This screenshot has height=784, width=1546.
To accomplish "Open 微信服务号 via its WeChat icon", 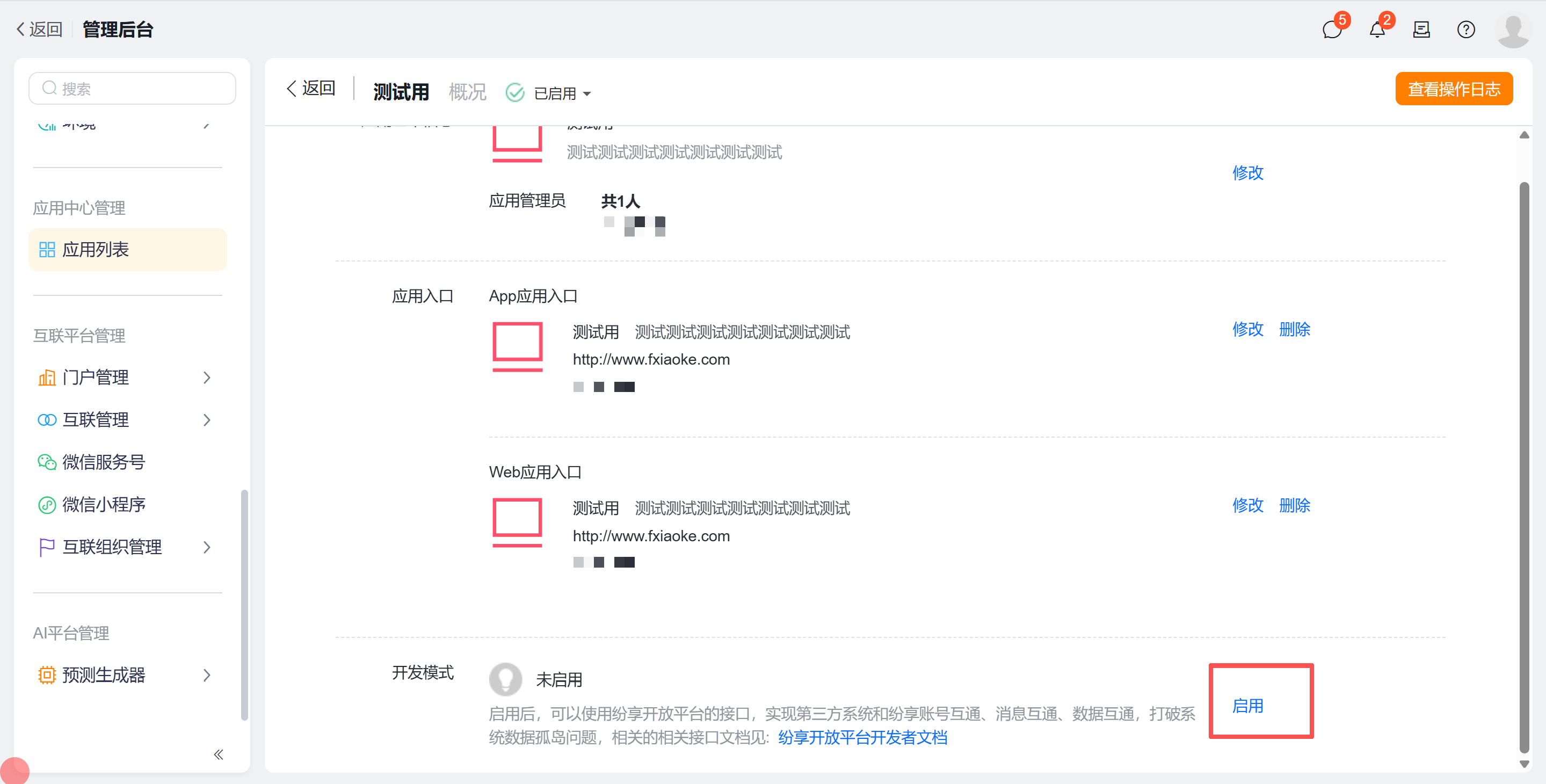I will point(47,462).
